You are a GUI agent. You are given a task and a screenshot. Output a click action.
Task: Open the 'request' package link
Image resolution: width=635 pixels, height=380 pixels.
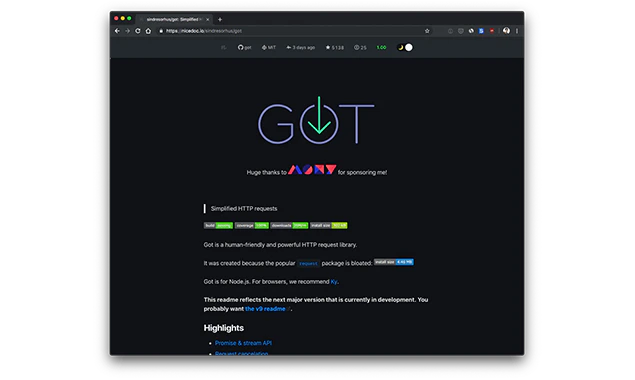[308, 263]
